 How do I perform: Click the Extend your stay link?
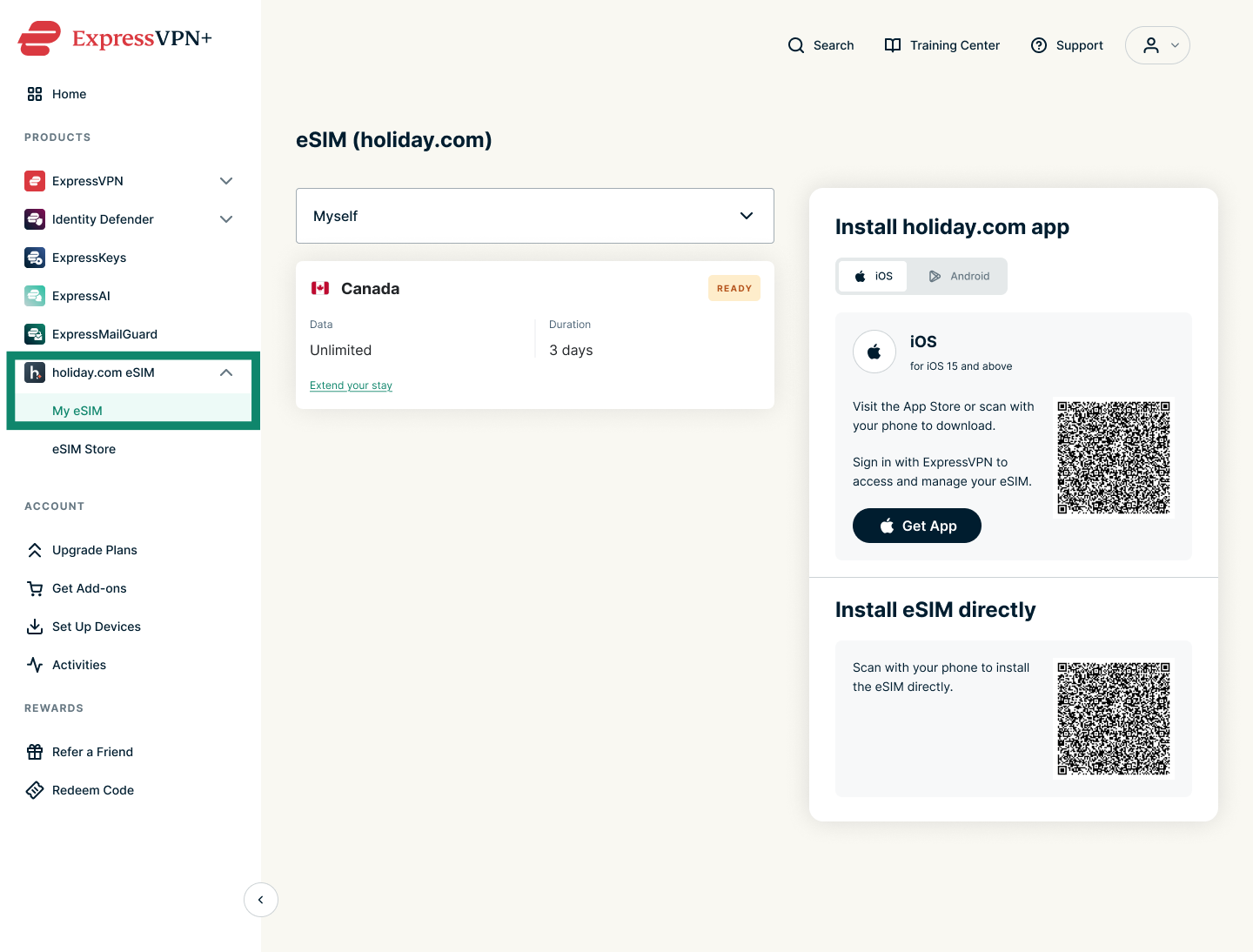(x=351, y=385)
